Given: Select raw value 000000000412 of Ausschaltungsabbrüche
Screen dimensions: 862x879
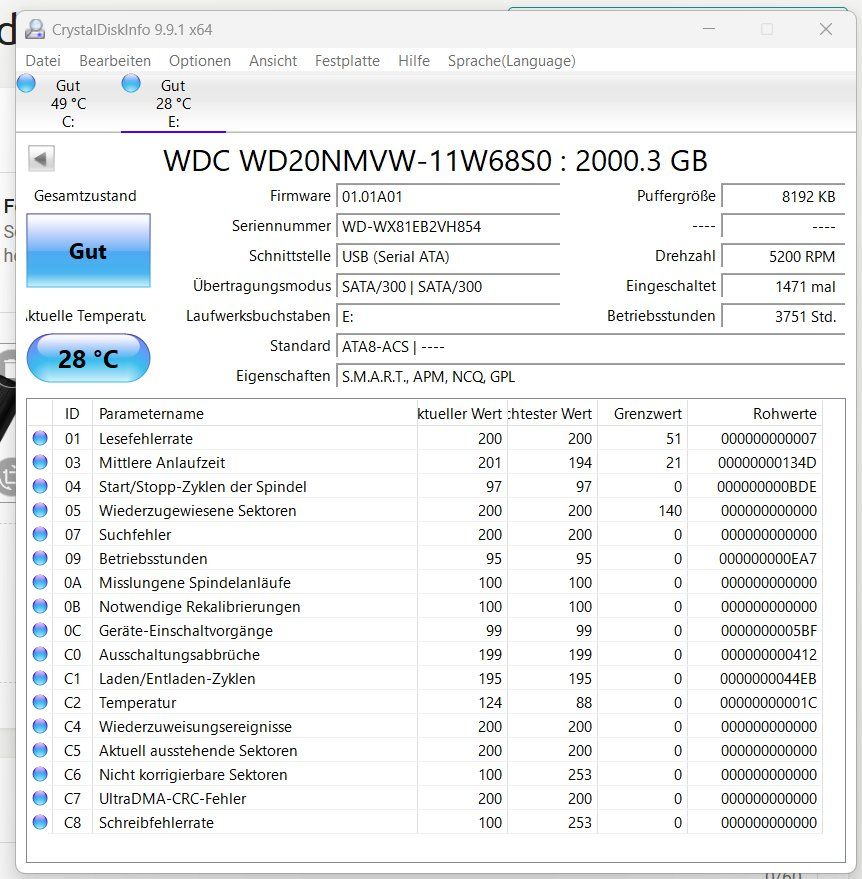Looking at the screenshot, I should point(768,655).
